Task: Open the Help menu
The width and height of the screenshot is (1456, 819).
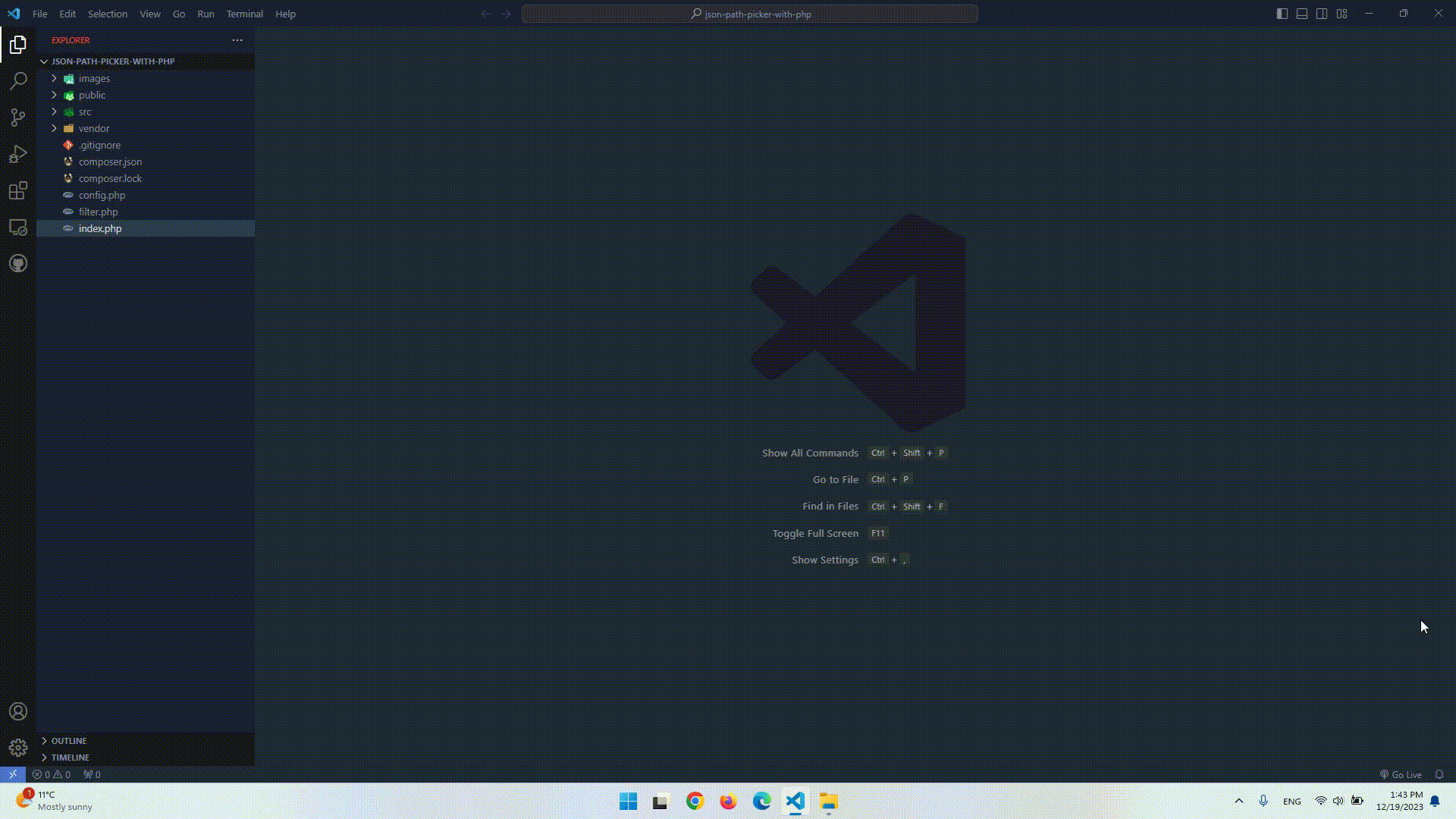Action: (285, 14)
